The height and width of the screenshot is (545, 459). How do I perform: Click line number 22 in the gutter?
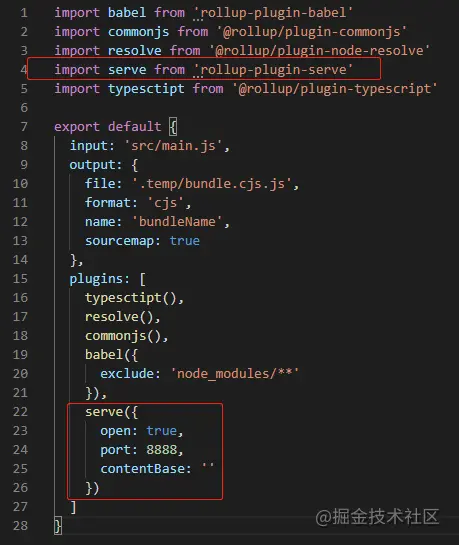(20, 412)
